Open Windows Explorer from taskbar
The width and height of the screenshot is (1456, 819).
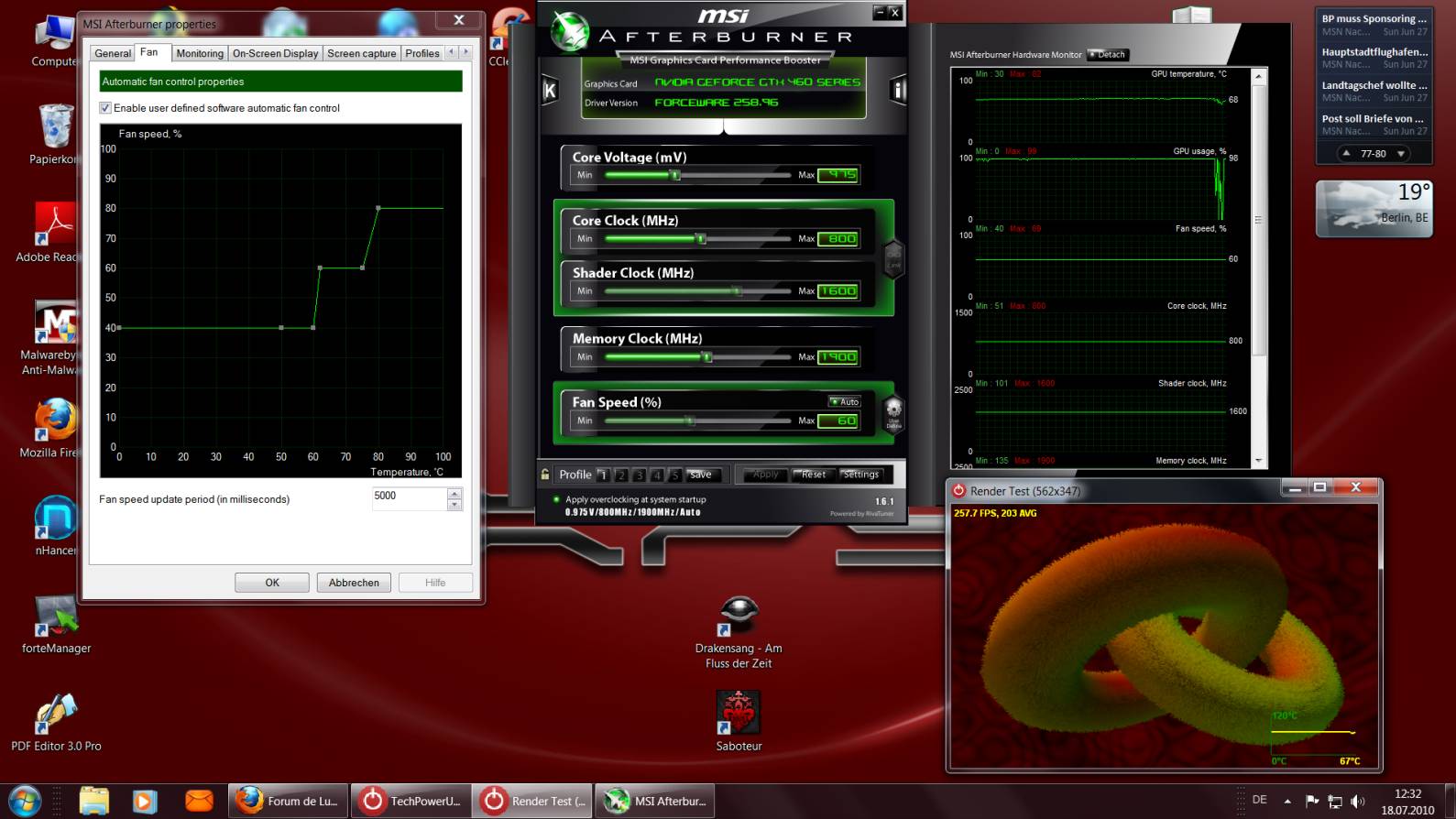pos(94,801)
